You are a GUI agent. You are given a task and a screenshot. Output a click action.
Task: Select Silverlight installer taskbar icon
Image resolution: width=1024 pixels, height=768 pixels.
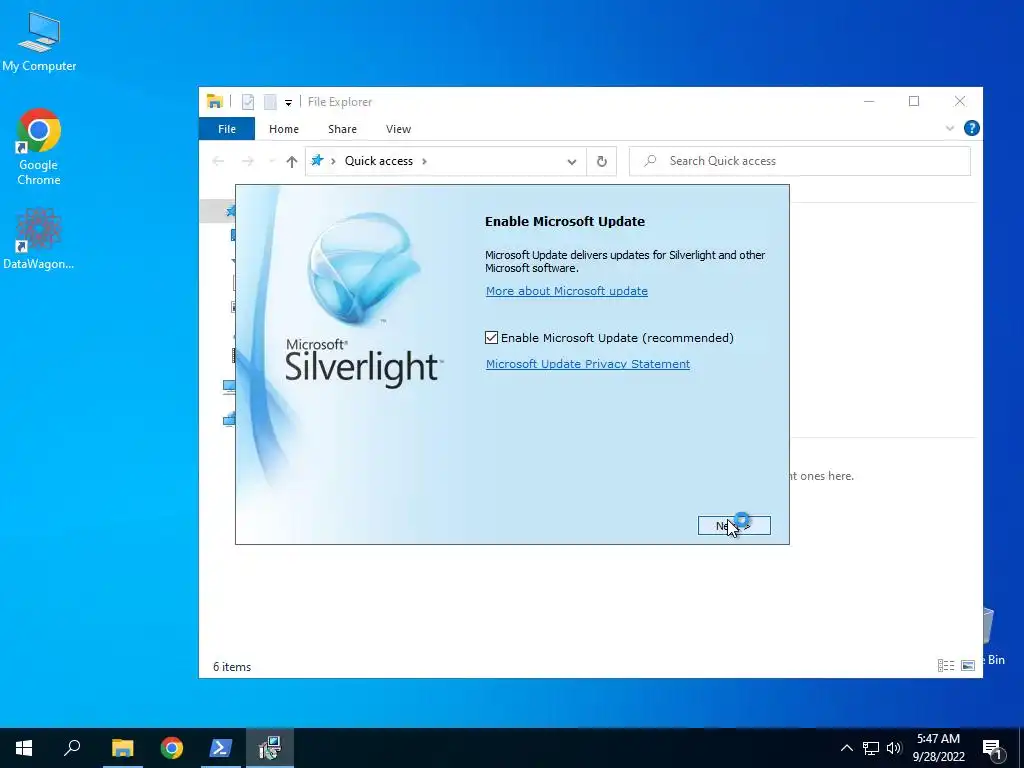(x=270, y=748)
